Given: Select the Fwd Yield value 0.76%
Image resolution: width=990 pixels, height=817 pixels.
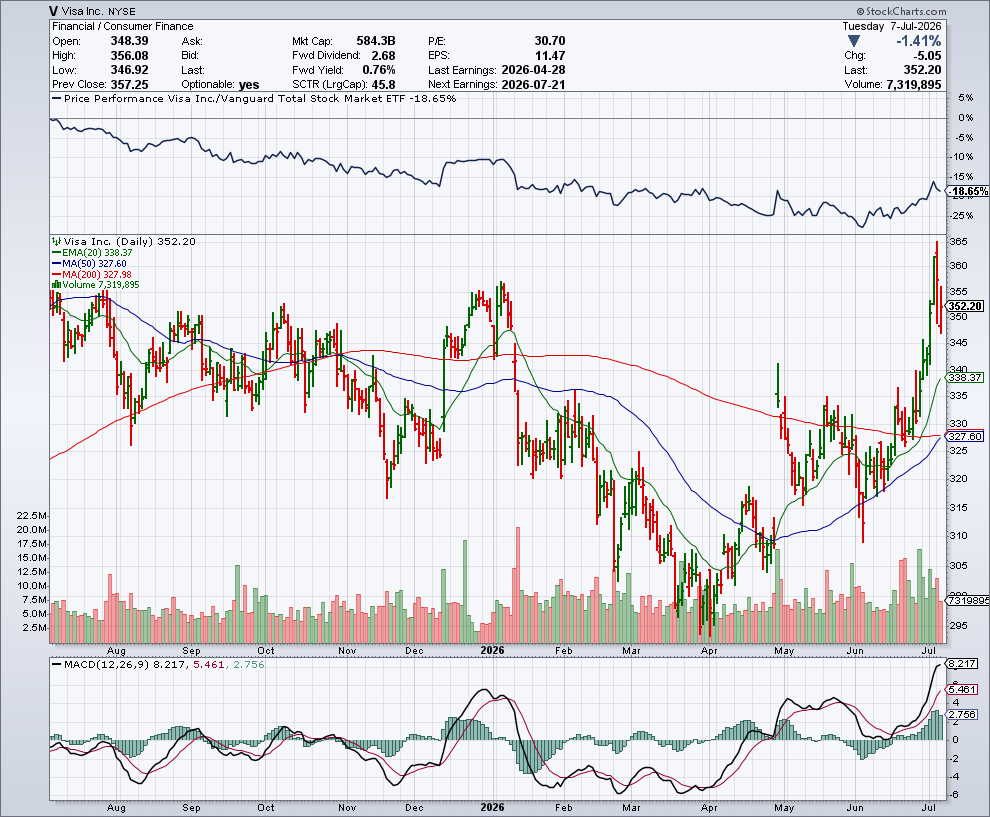Looking at the screenshot, I should pos(378,70).
